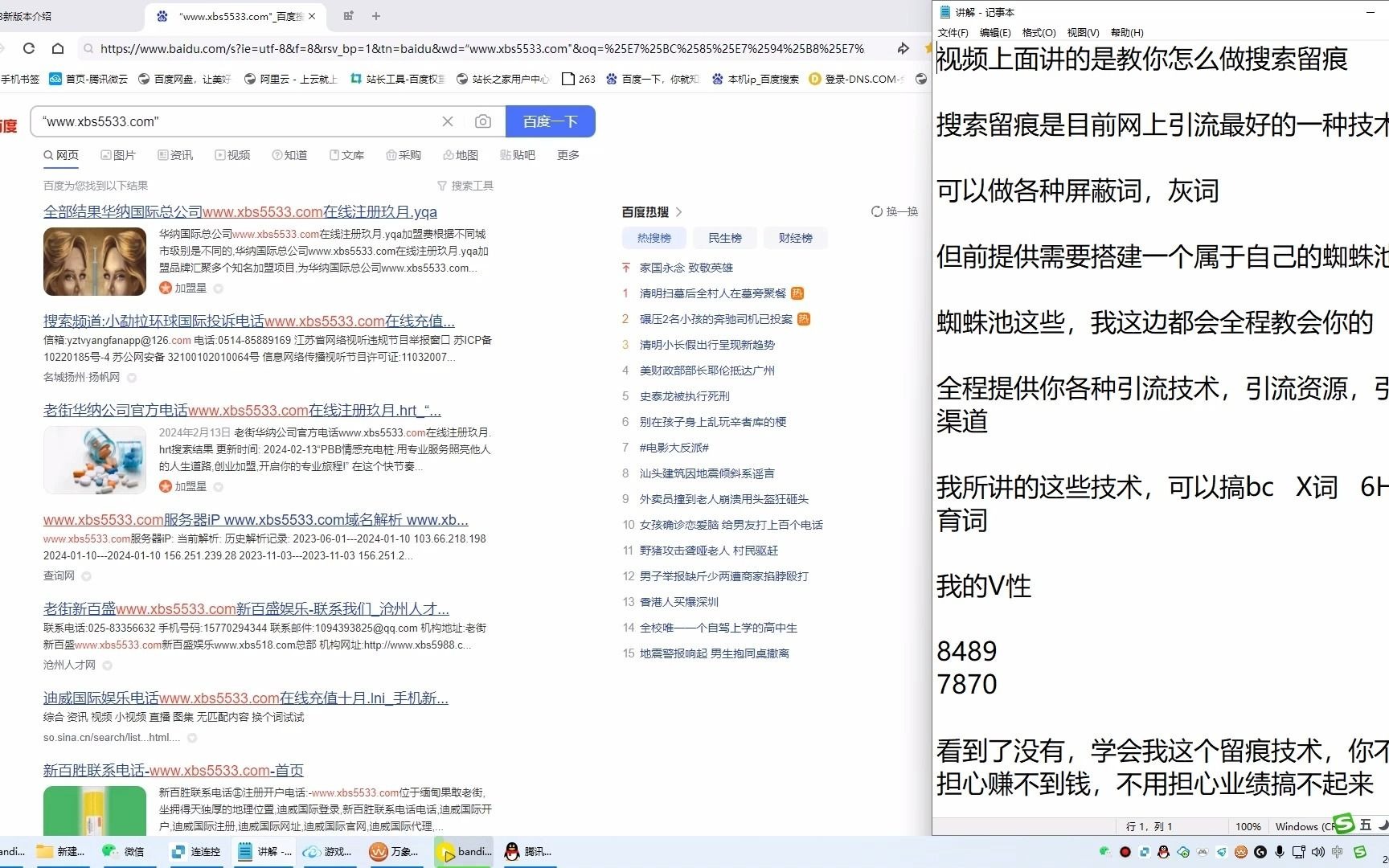This screenshot has height=868, width=1389.
Task: Click the volume speaker tray icon
Action: pyautogui.click(x=1317, y=852)
